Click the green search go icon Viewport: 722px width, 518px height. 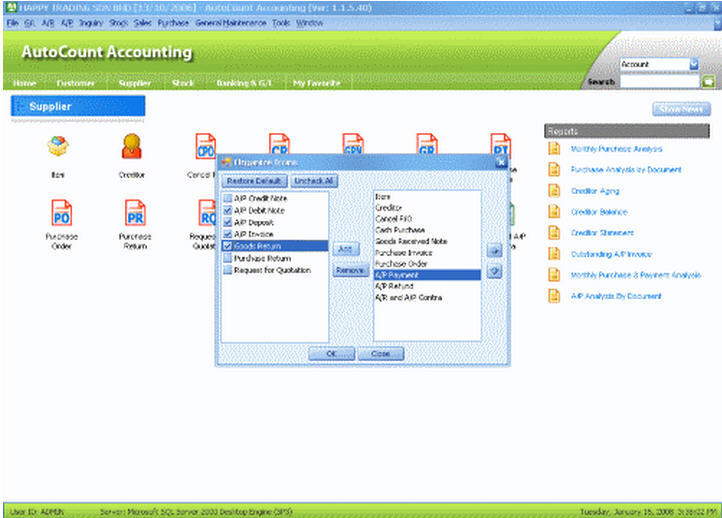tap(709, 82)
